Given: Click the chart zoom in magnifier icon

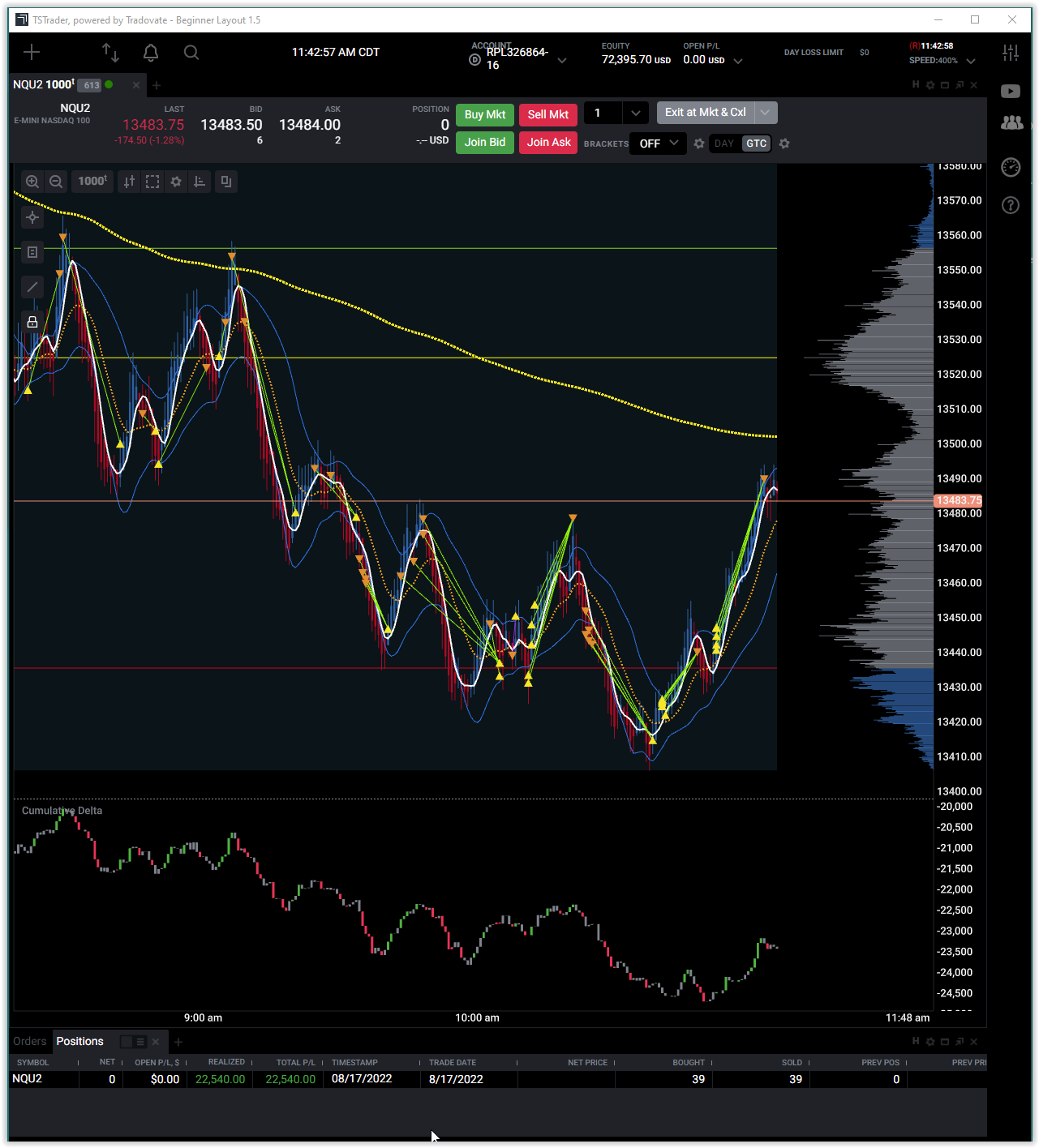Looking at the screenshot, I should pyautogui.click(x=32, y=182).
